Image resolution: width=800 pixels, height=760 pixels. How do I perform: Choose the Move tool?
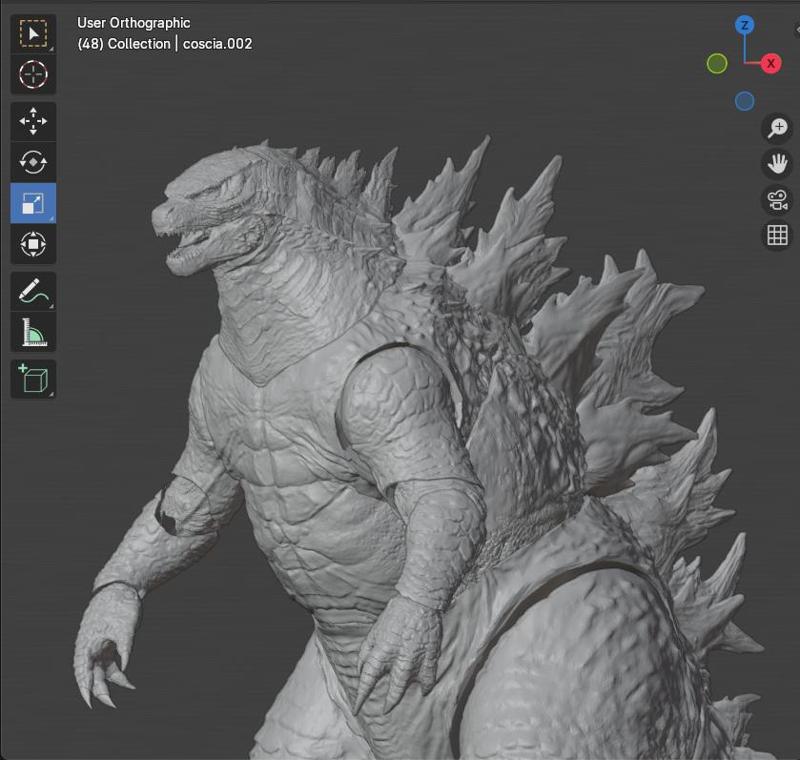pyautogui.click(x=33, y=122)
